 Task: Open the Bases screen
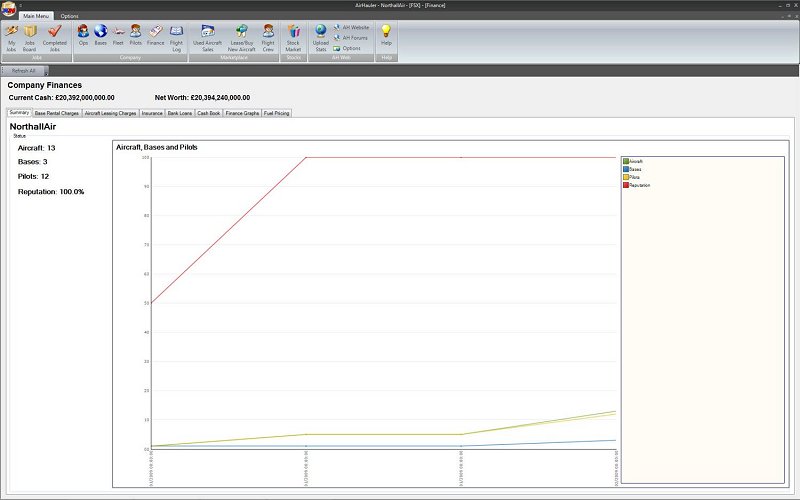tap(101, 35)
